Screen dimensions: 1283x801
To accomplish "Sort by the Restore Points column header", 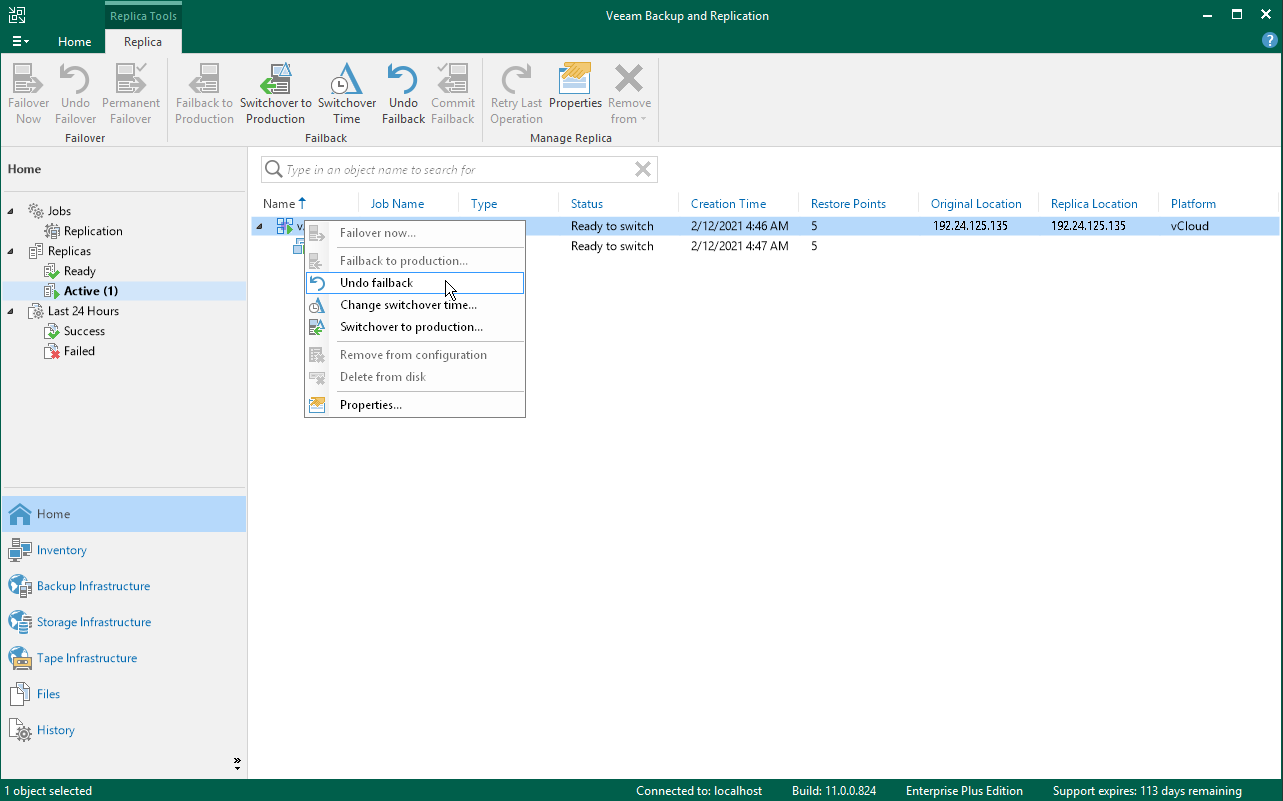I will (848, 204).
